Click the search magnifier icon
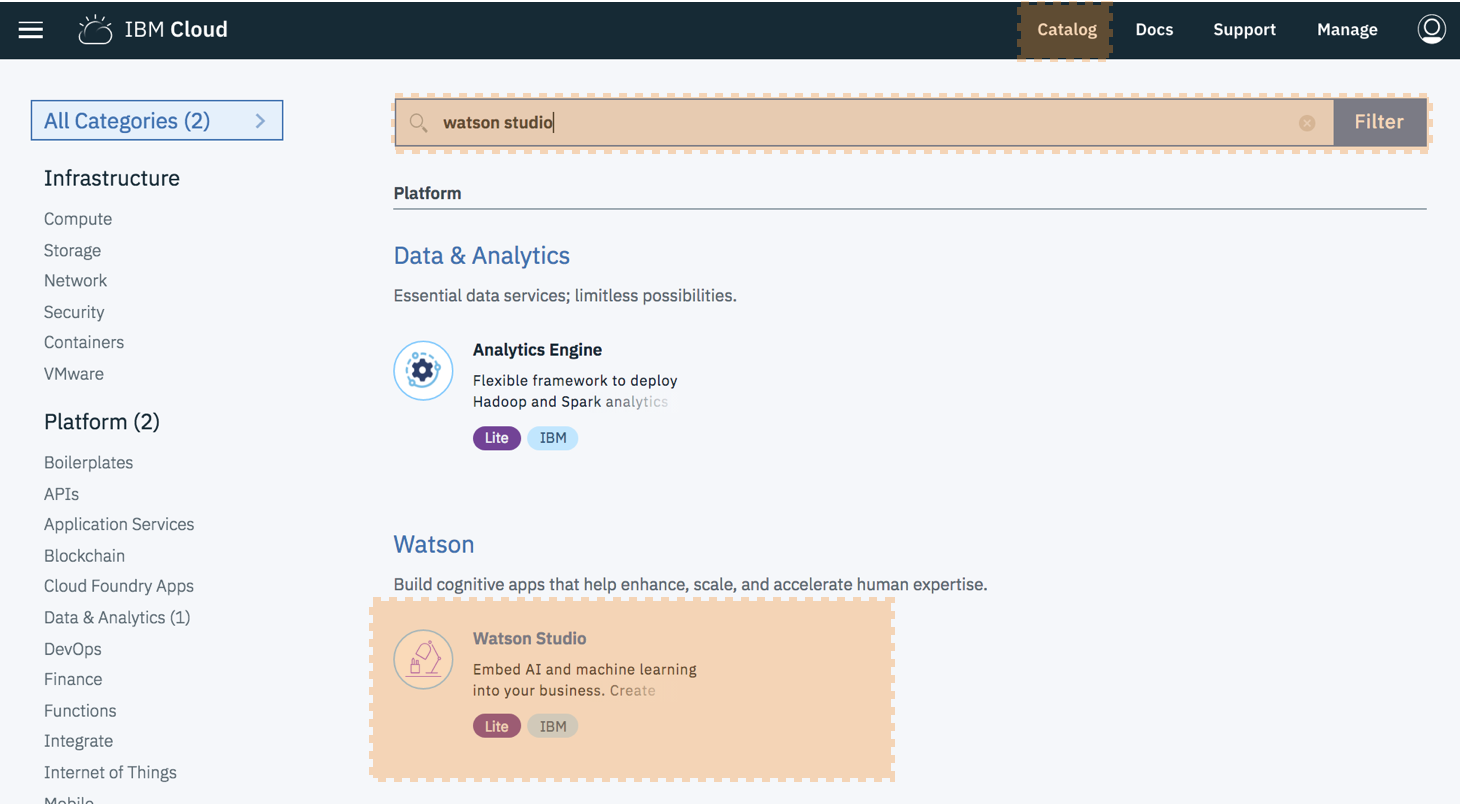 [x=418, y=123]
